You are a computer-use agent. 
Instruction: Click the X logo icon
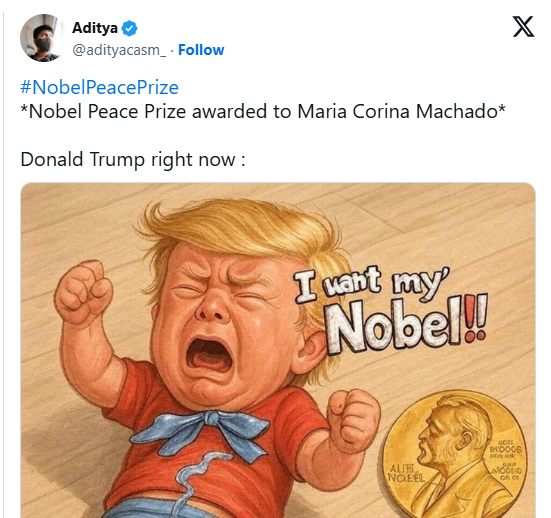click(x=523, y=27)
